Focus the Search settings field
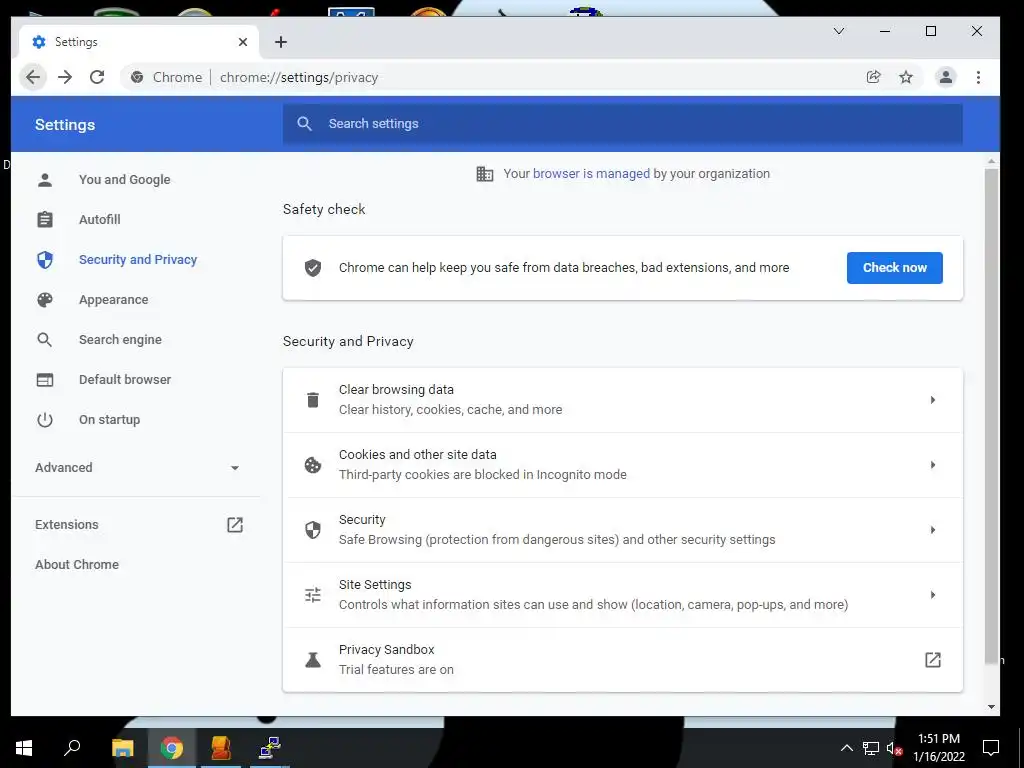Image resolution: width=1024 pixels, height=768 pixels. pyautogui.click(x=622, y=123)
